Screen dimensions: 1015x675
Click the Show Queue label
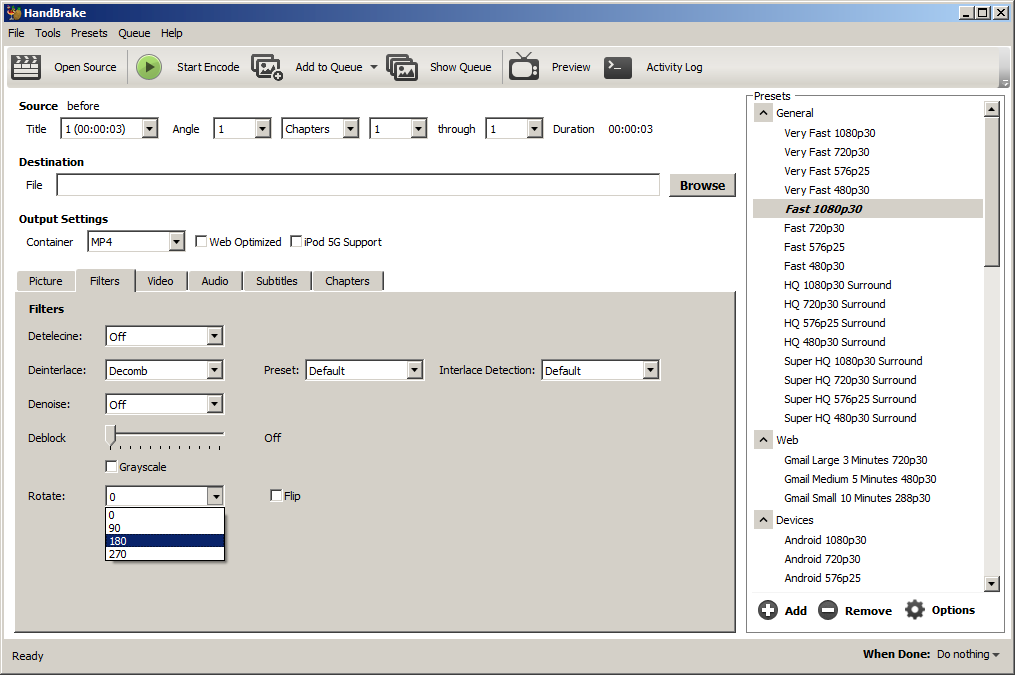coord(460,67)
